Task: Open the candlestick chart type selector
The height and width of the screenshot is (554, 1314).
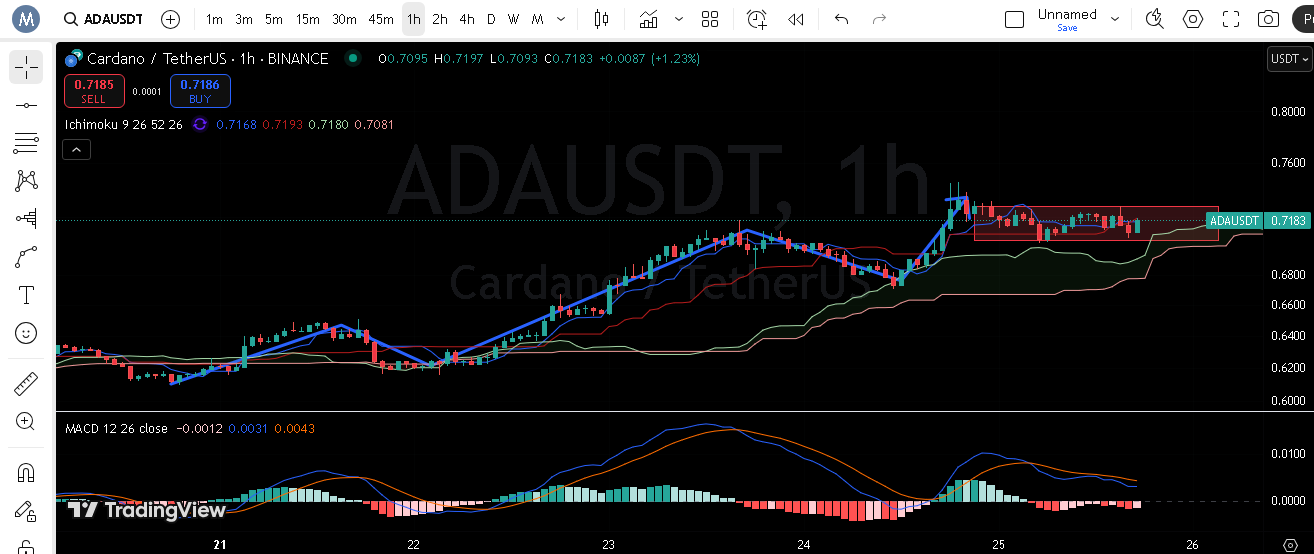Action: (601, 19)
